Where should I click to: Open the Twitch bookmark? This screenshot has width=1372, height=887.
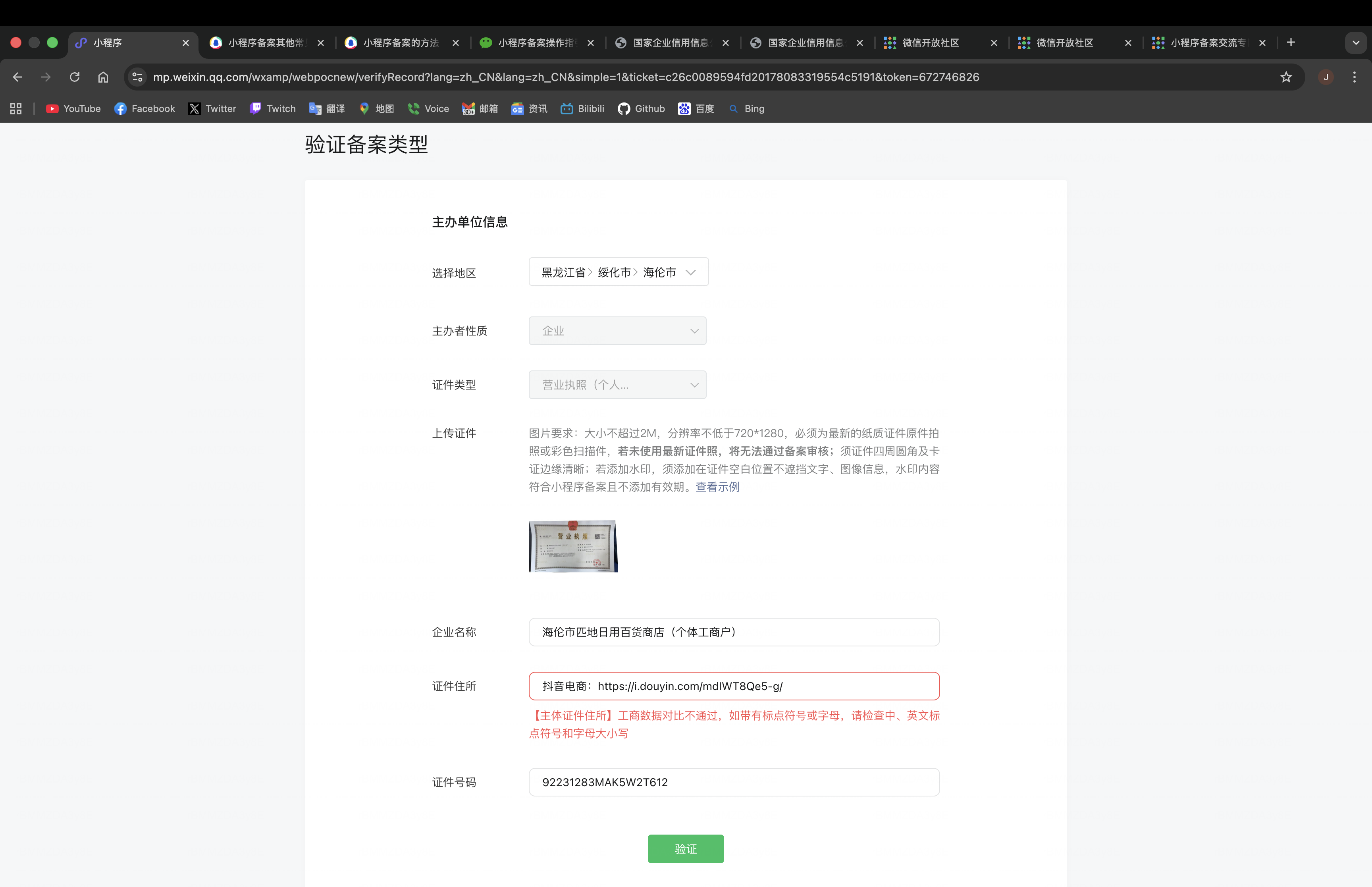click(273, 109)
